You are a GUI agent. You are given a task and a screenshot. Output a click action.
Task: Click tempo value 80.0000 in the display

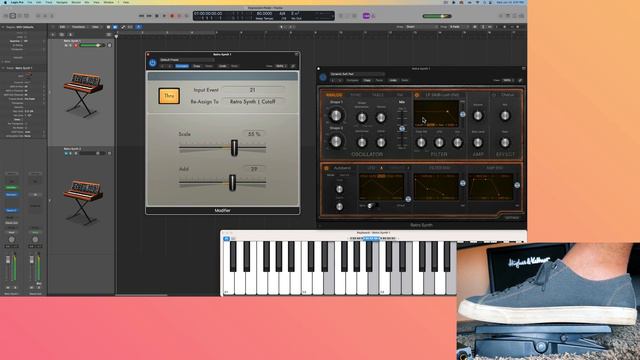[x=264, y=13]
